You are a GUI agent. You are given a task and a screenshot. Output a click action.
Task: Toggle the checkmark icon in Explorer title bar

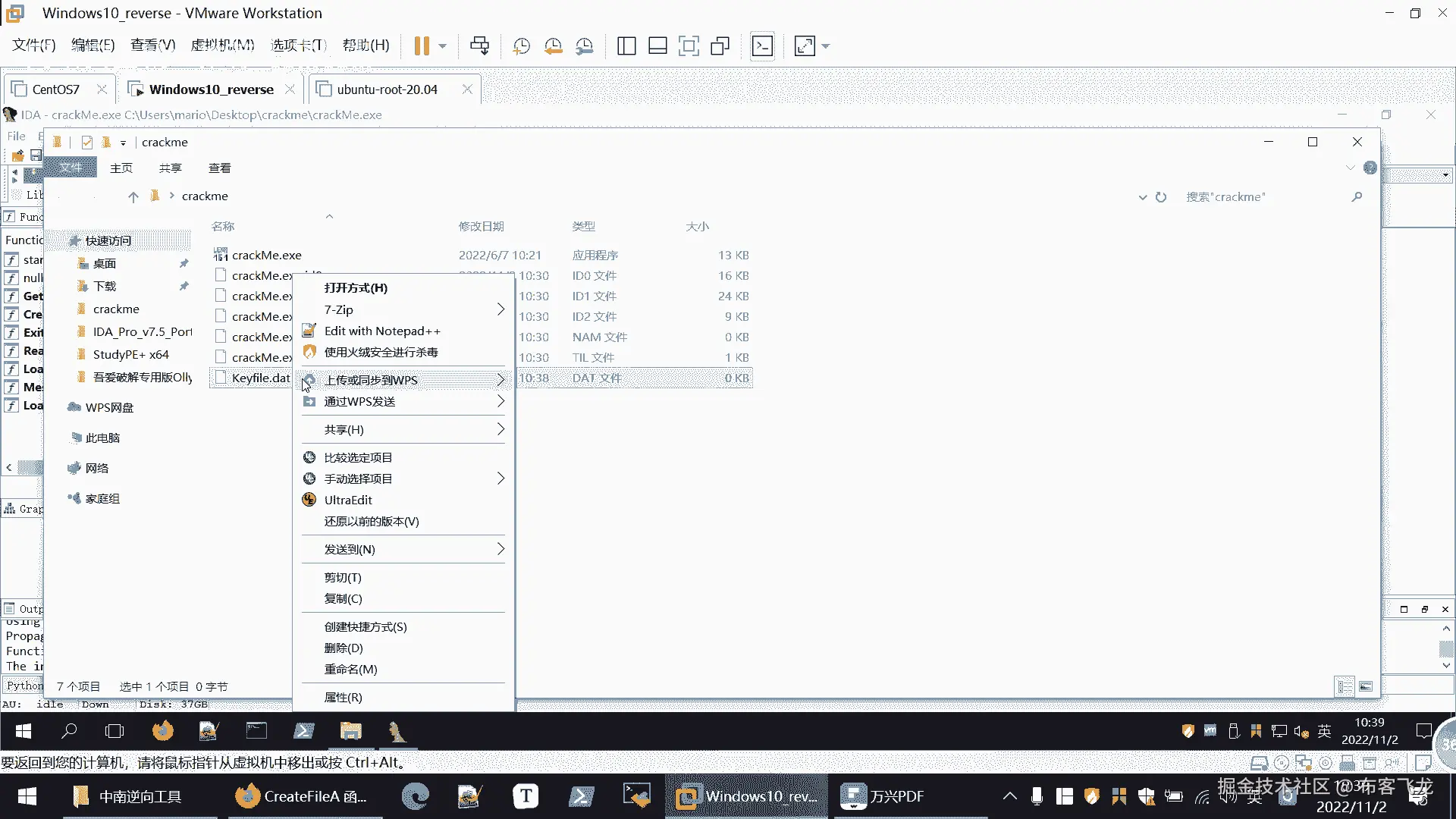(86, 143)
